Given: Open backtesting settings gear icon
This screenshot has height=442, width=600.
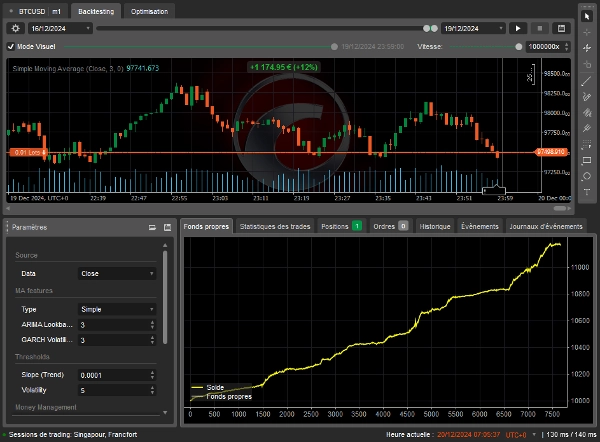Looking at the screenshot, I should point(15,29).
